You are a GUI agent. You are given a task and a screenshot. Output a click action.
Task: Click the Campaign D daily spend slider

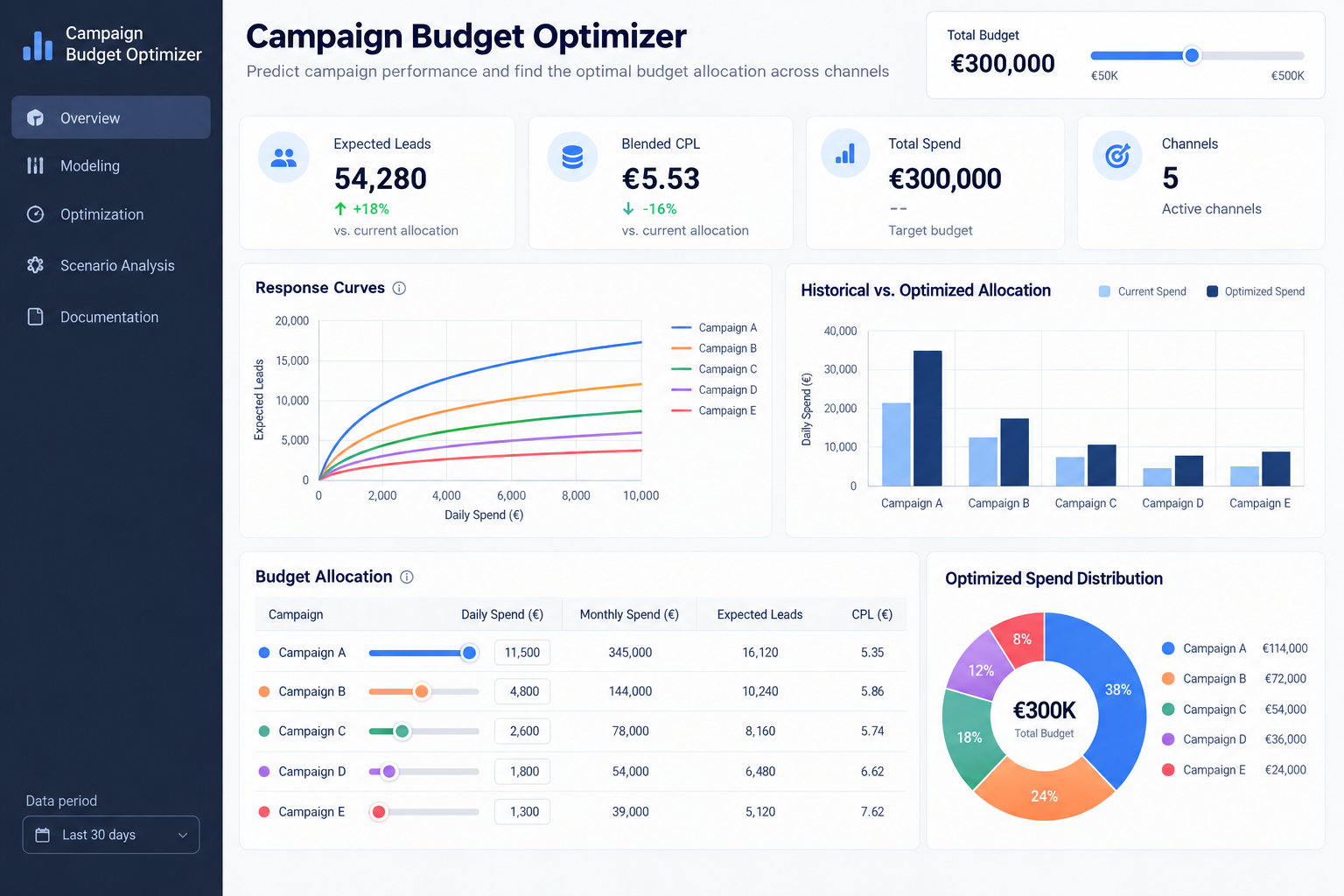(424, 772)
